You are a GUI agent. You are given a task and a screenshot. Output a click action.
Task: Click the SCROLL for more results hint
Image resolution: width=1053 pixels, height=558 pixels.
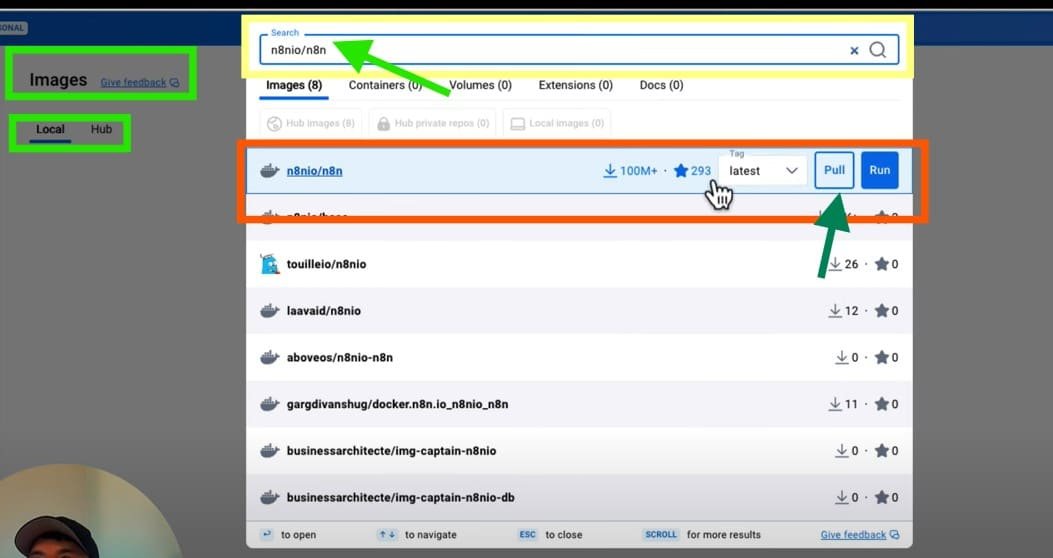point(702,535)
